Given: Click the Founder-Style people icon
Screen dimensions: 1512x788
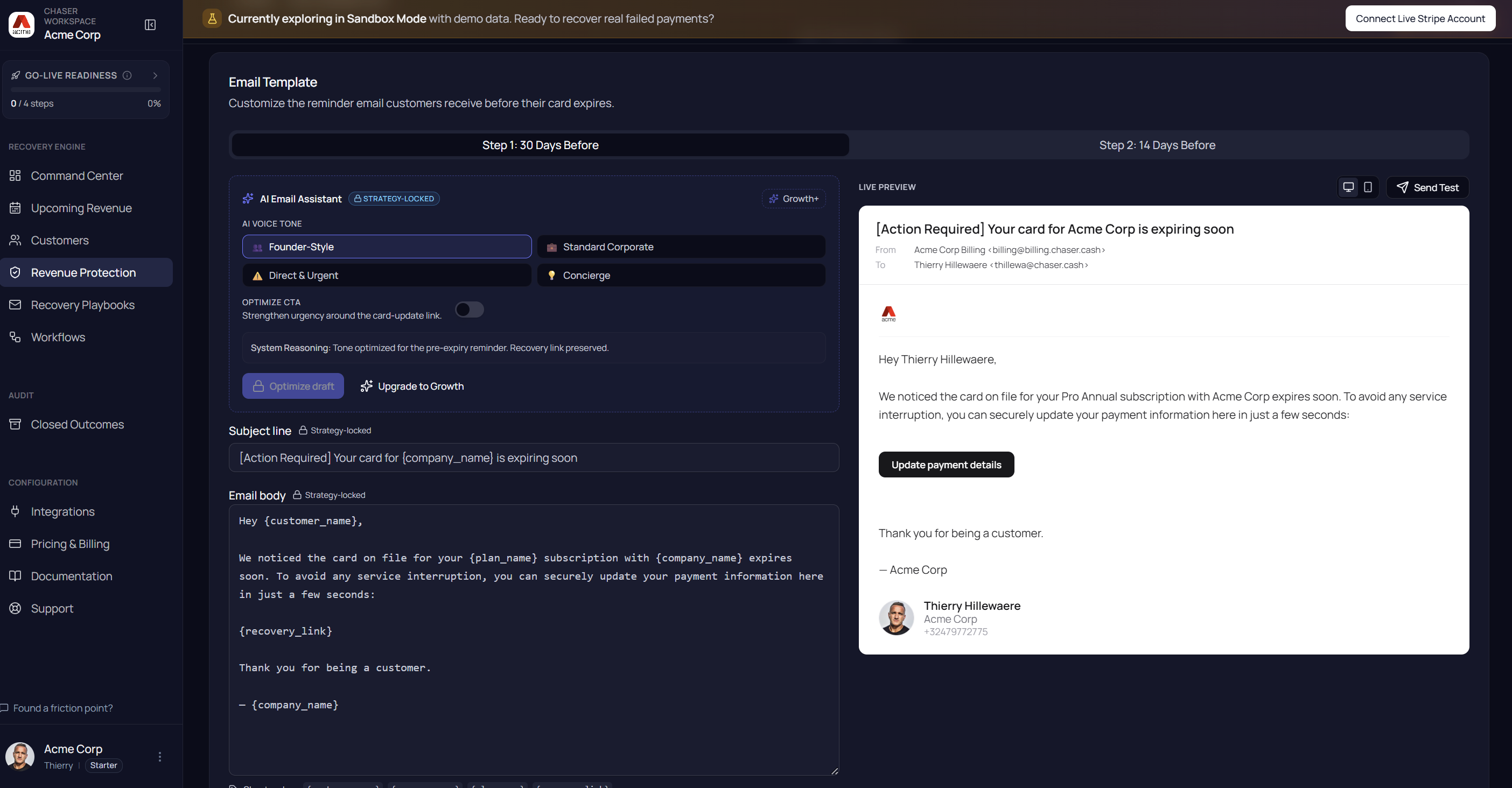Looking at the screenshot, I should click(x=257, y=247).
